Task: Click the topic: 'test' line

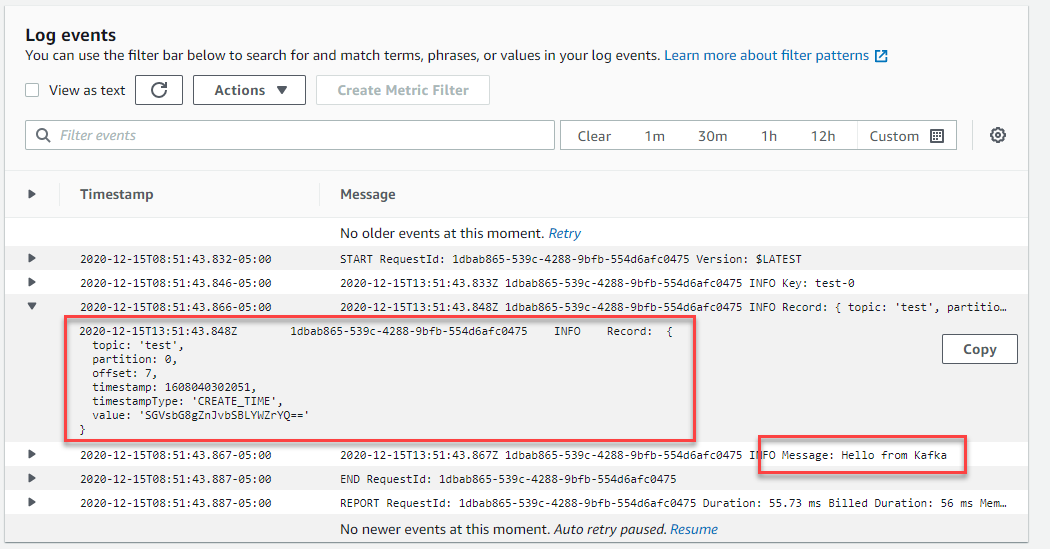Action: pyautogui.click(x=138, y=345)
